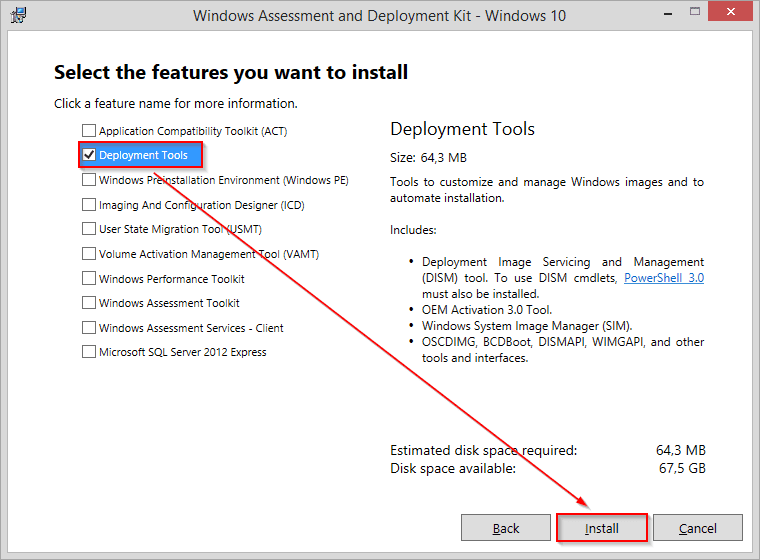This screenshot has height=560, width=760.
Task: Tick Microsoft SQL Server 2012 Express checkbox
Action: (x=89, y=352)
